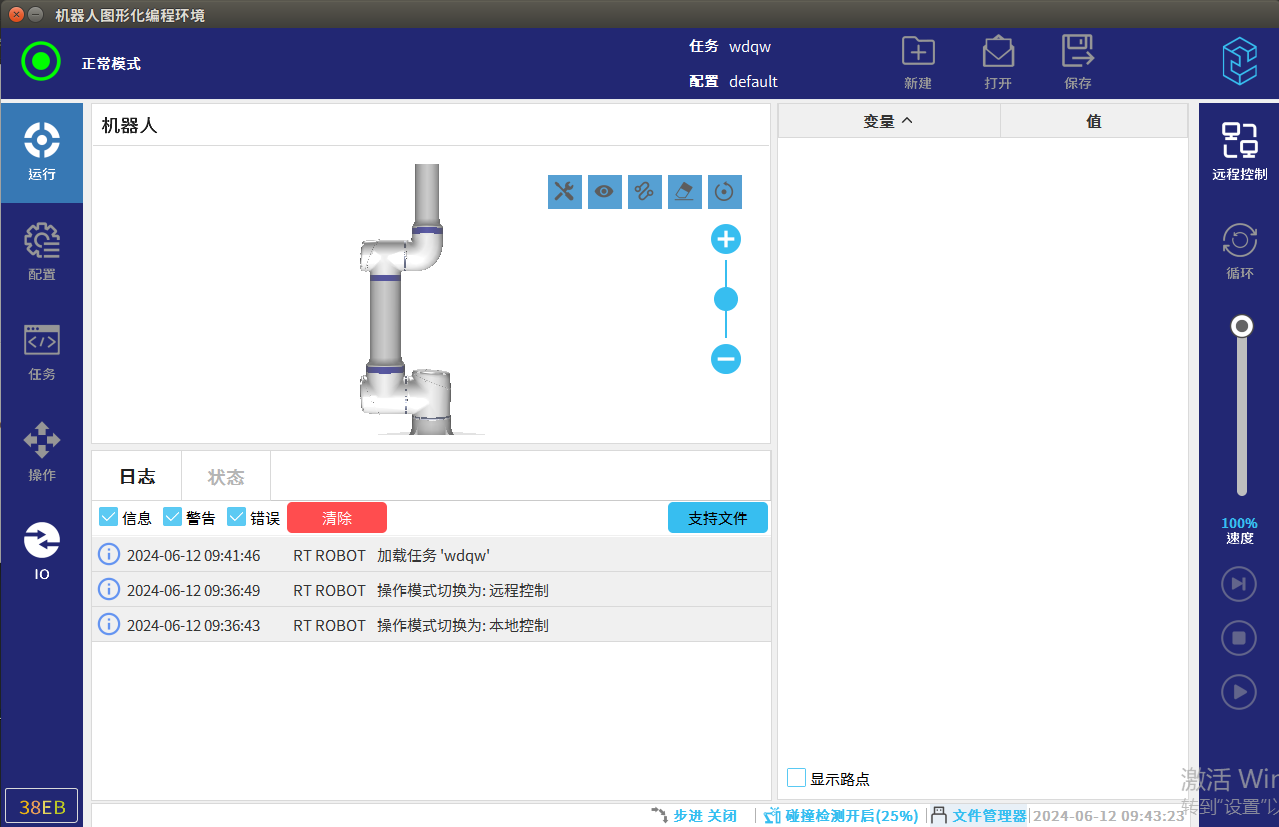This screenshot has height=827, width=1279.
Task: Open the 运行 (Run) sidebar panel
Action: (41, 152)
